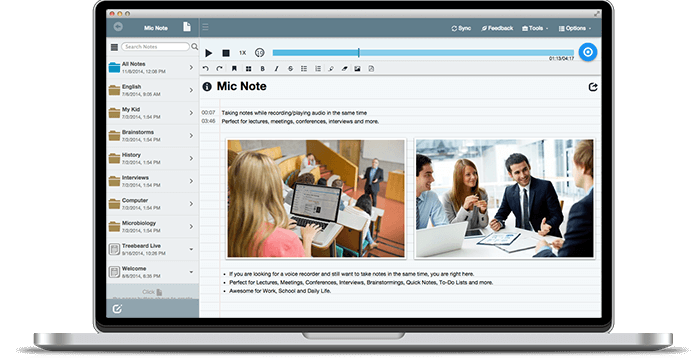
Task: Toggle italic formatting
Action: coord(276,69)
